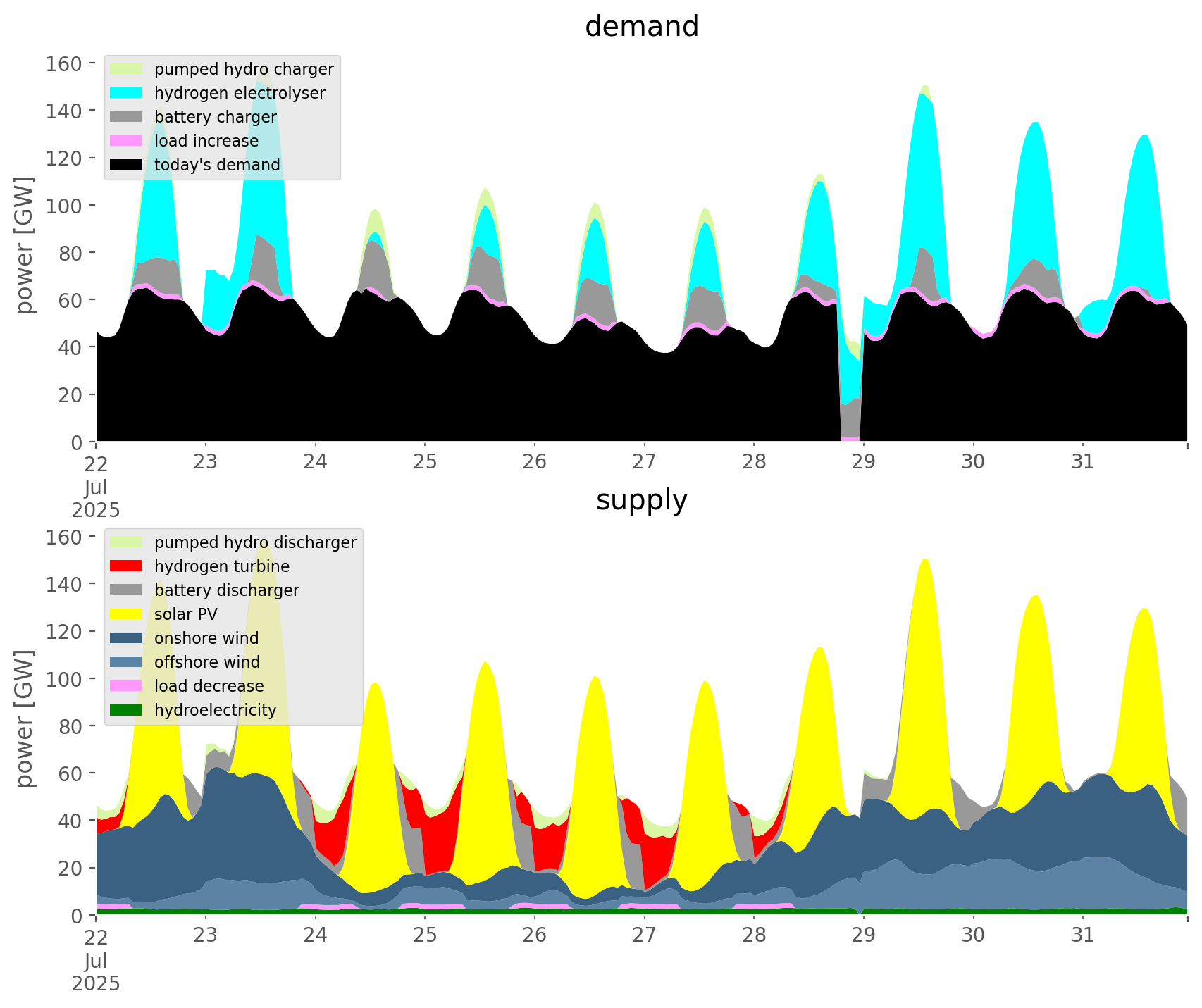
Task: Click the battery charger legend label
Action: pos(215,117)
